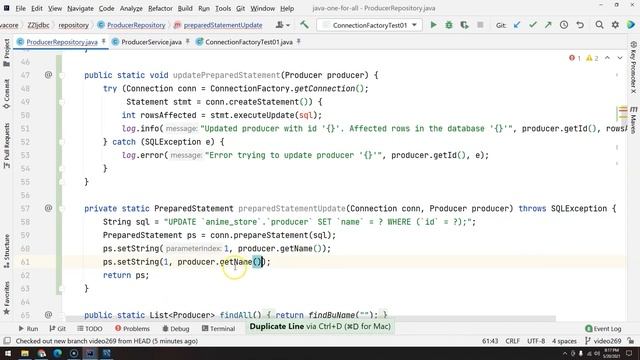This screenshot has width=640, height=360.
Task: Commit changes with the checkmark icon
Action: click(533, 25)
